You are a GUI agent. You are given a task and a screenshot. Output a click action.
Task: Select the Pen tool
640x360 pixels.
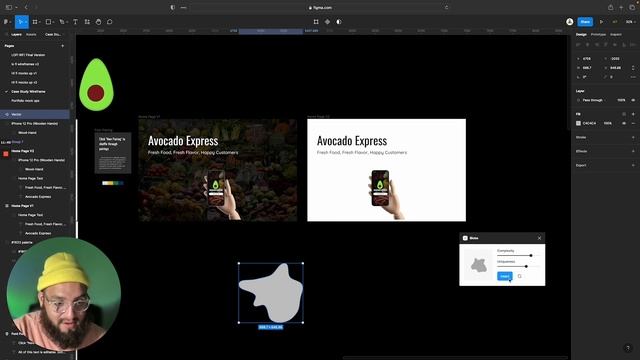62,22
